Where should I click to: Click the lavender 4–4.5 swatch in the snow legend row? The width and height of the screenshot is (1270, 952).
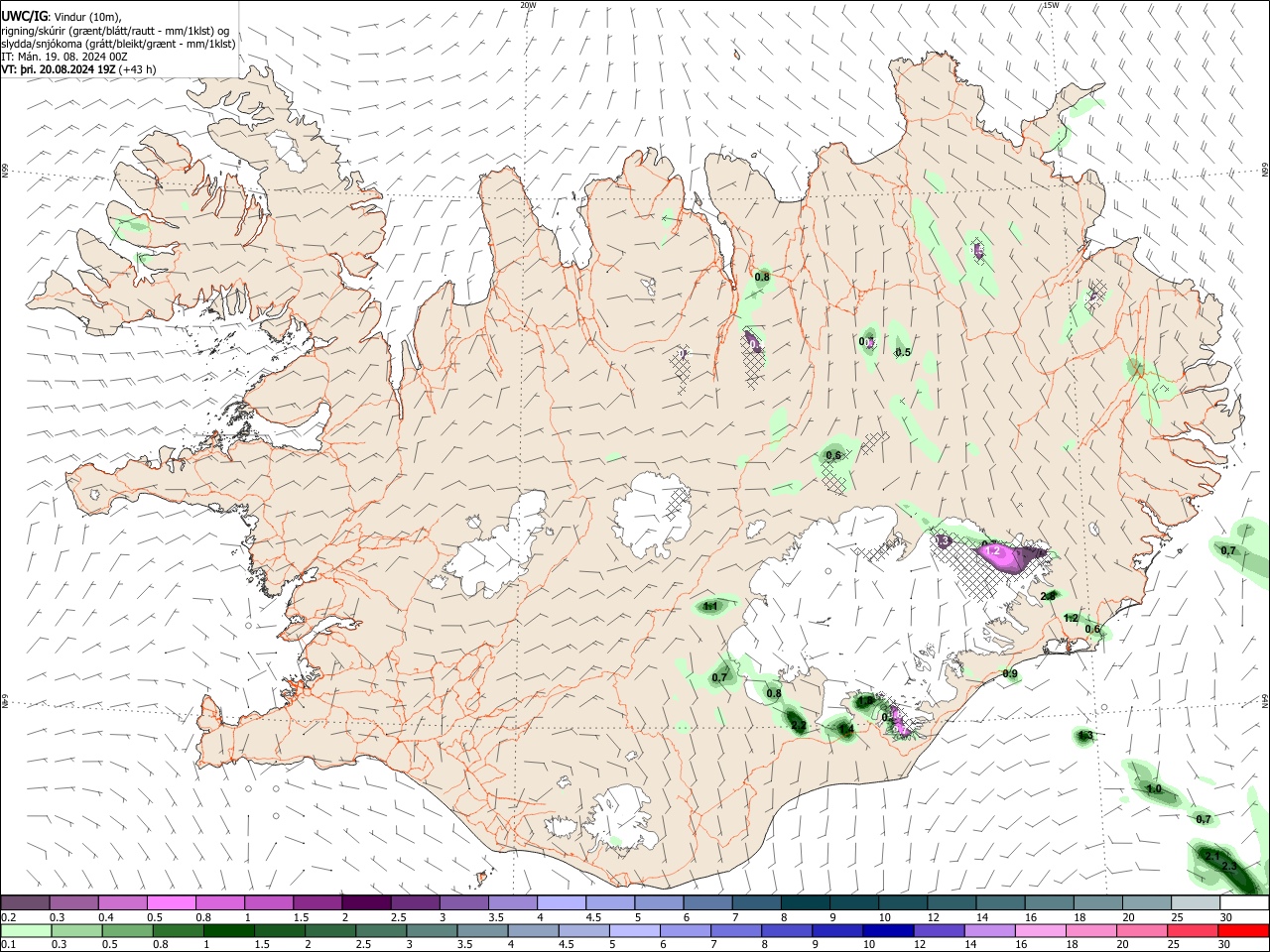[562, 903]
